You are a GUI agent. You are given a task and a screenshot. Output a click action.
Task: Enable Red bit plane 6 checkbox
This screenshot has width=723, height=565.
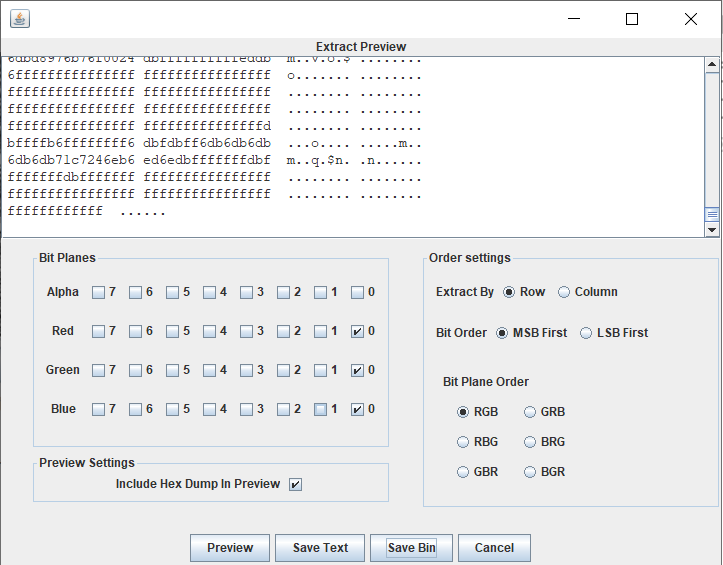[135, 331]
